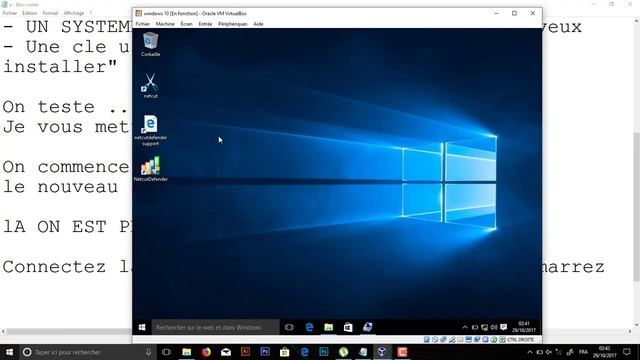Viewport: 640px width, 360px height.
Task: Click the VirtualBox hard disk status icon
Action: (x=427, y=340)
